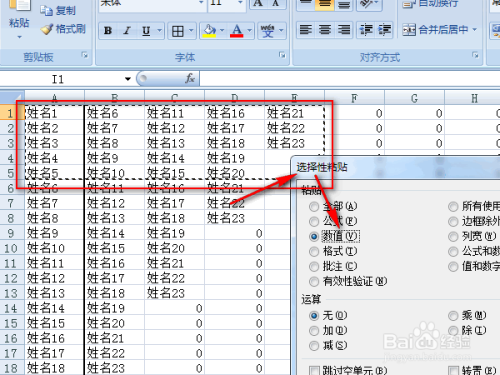
Task: Click cell containing 姓名18 in column A
Action: pos(54,368)
